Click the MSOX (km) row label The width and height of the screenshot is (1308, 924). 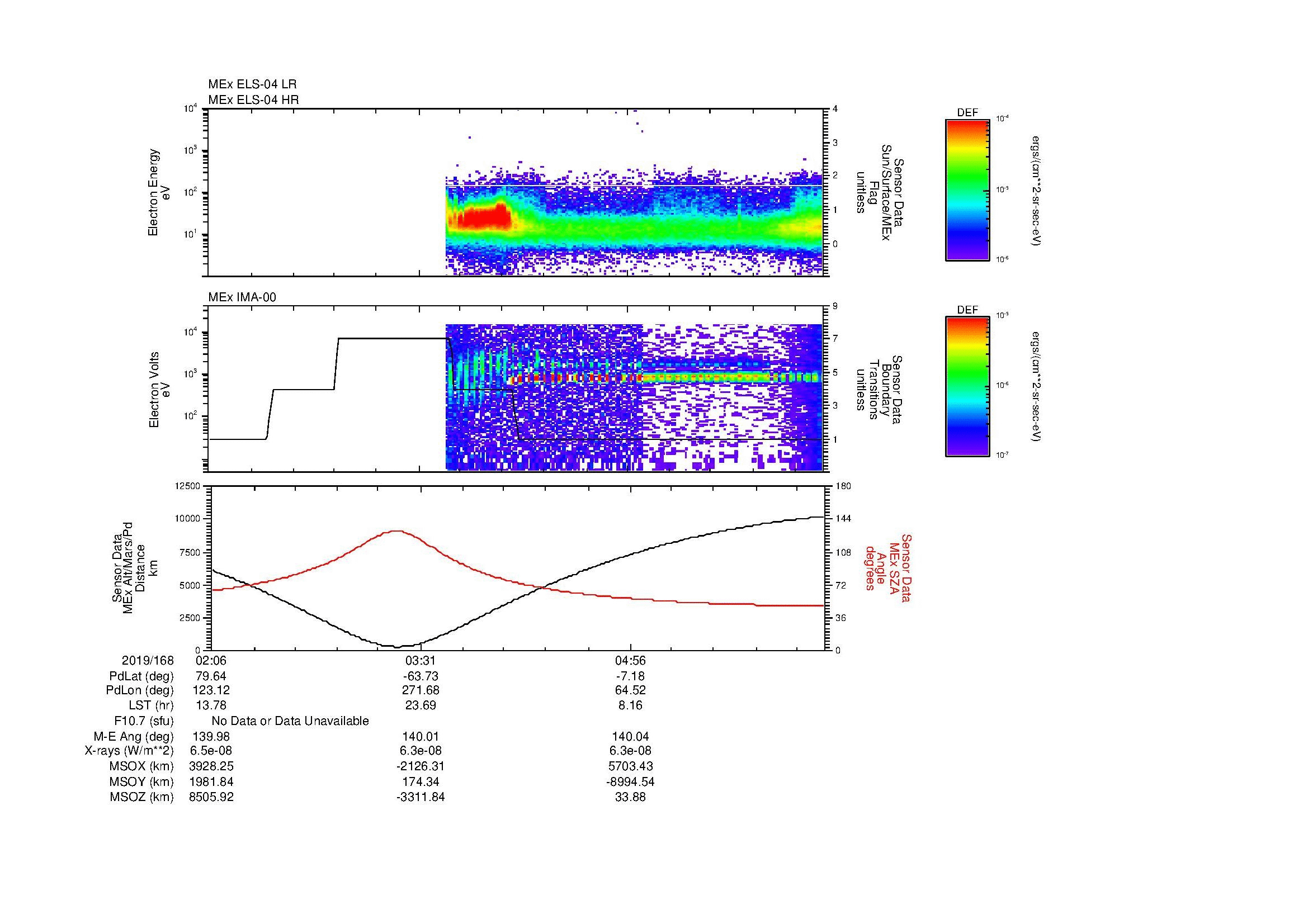[141, 767]
